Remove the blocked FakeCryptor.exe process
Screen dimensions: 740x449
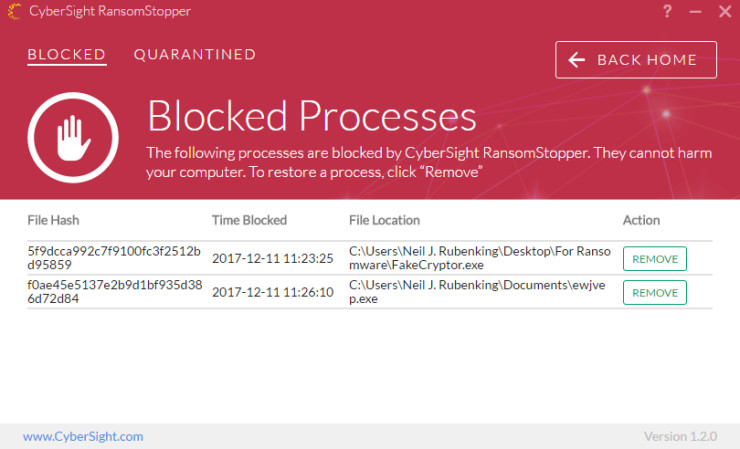coord(655,259)
